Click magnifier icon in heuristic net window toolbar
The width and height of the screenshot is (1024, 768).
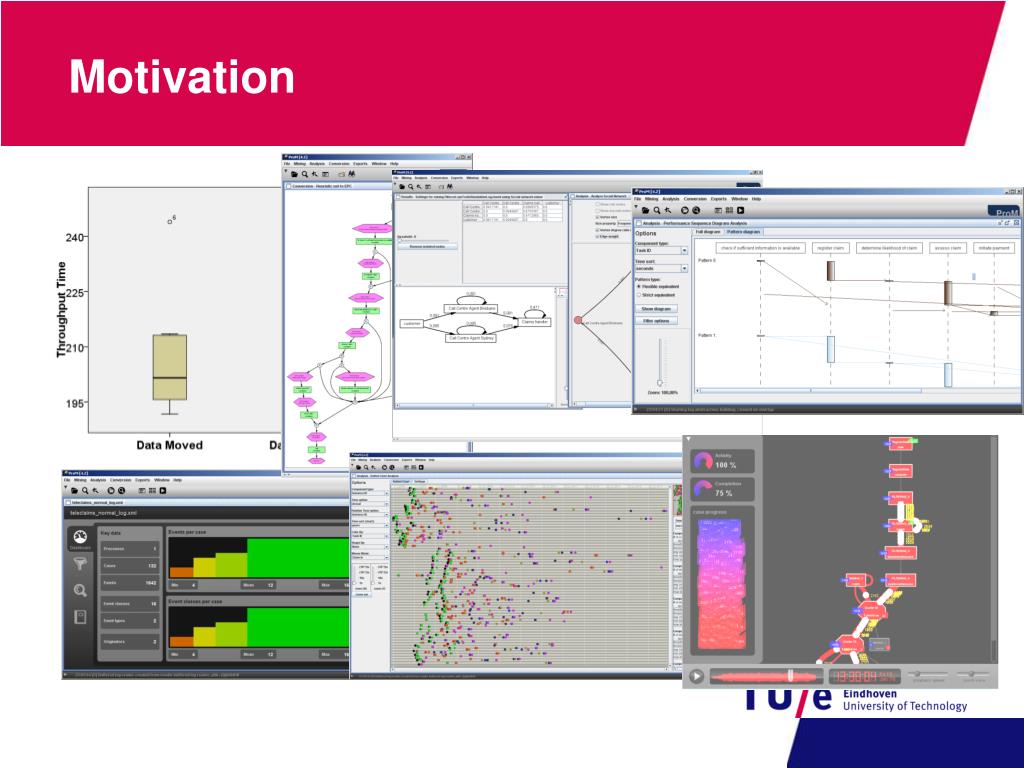pyautogui.click(x=305, y=174)
